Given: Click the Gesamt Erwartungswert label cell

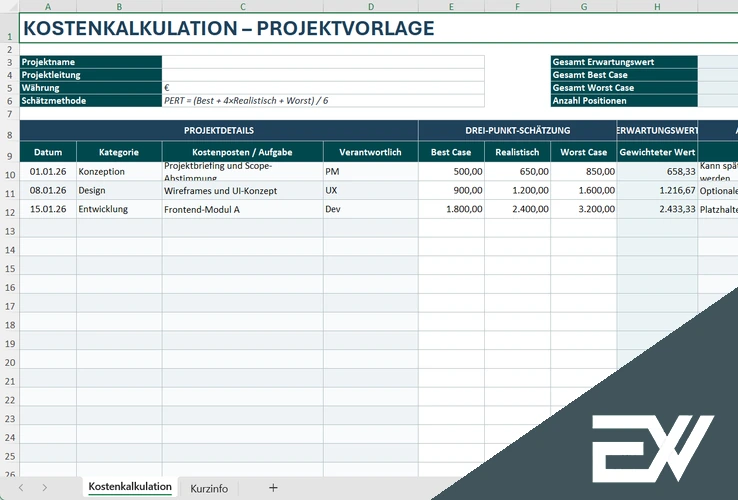Looking at the screenshot, I should pyautogui.click(x=624, y=62).
